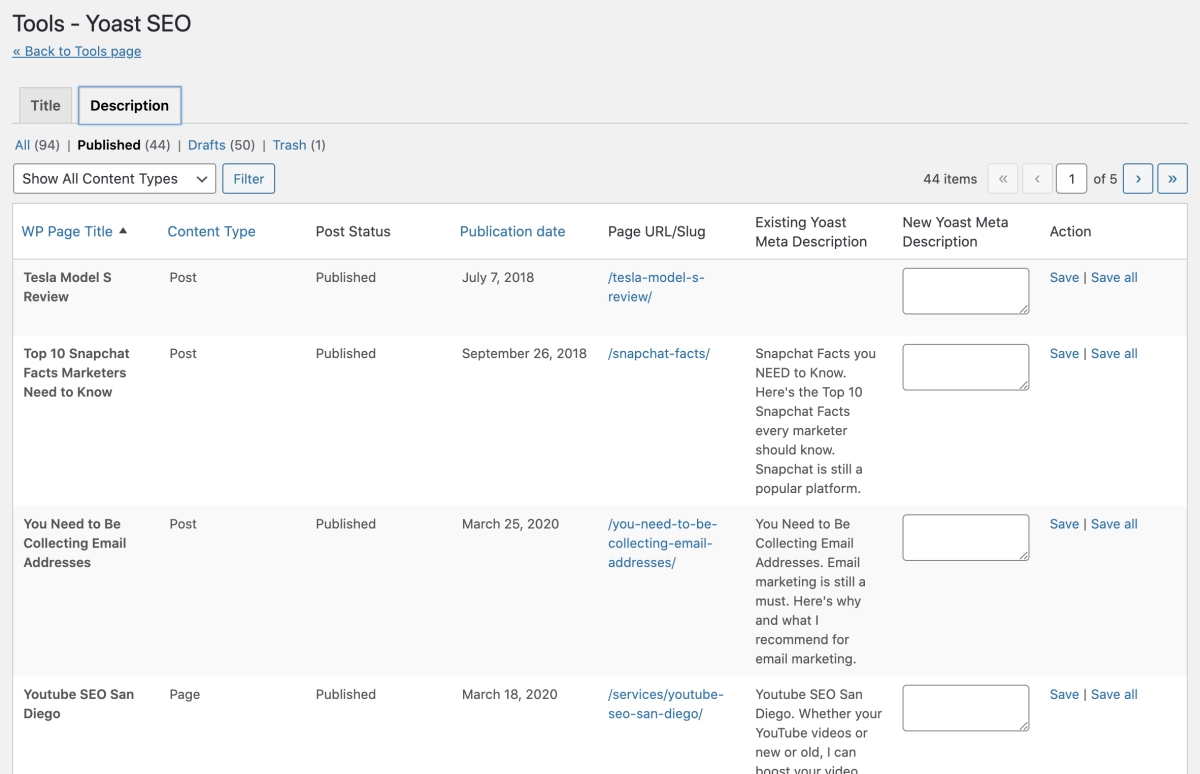Click the Post Status column header
This screenshot has height=774, width=1200.
click(353, 231)
